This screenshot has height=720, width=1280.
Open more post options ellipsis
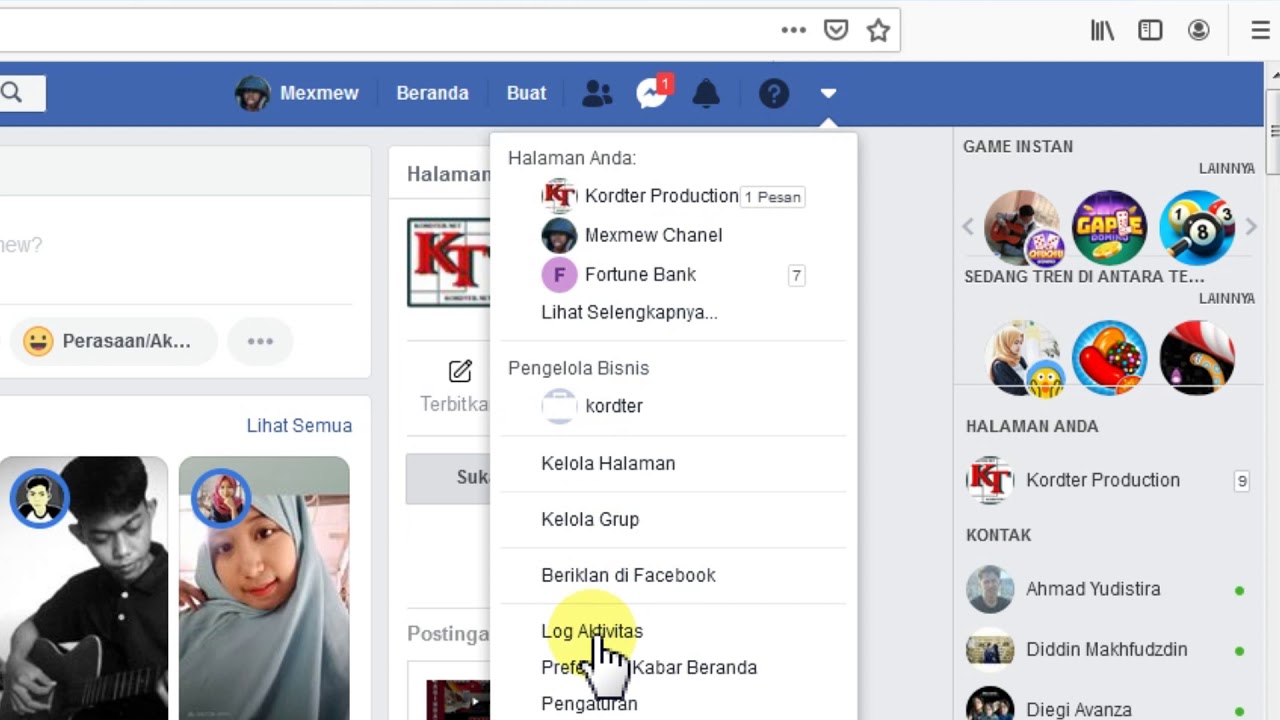point(260,341)
